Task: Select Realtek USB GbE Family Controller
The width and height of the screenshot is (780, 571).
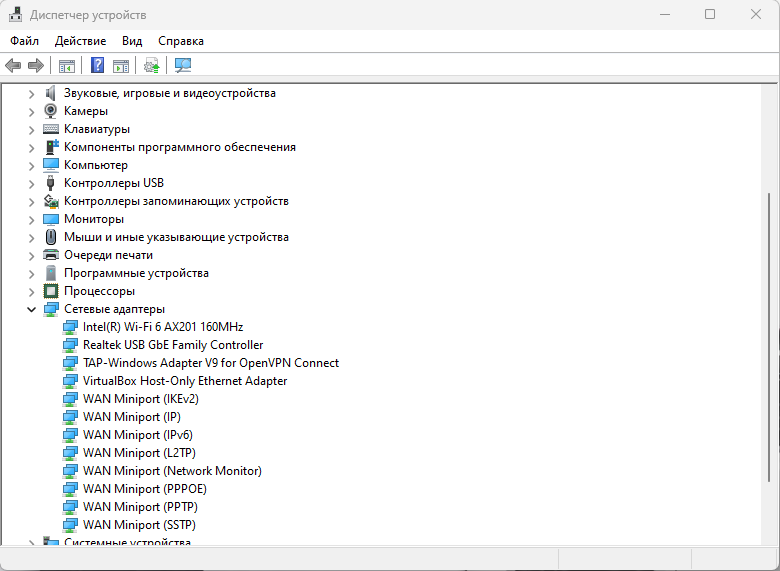Action: tap(173, 345)
